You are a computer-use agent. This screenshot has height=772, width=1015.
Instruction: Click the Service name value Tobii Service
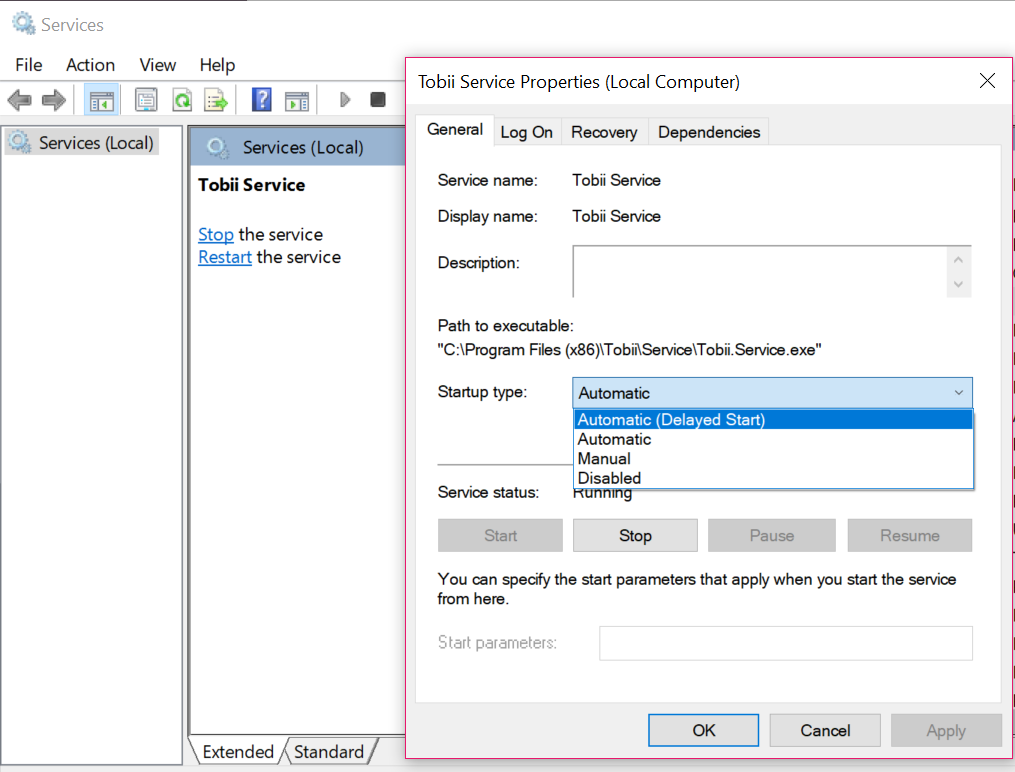(616, 180)
